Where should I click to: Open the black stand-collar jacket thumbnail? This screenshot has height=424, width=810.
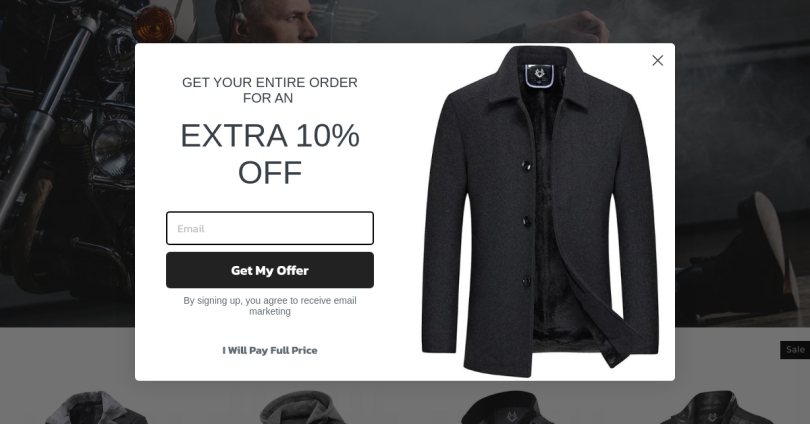(509, 407)
